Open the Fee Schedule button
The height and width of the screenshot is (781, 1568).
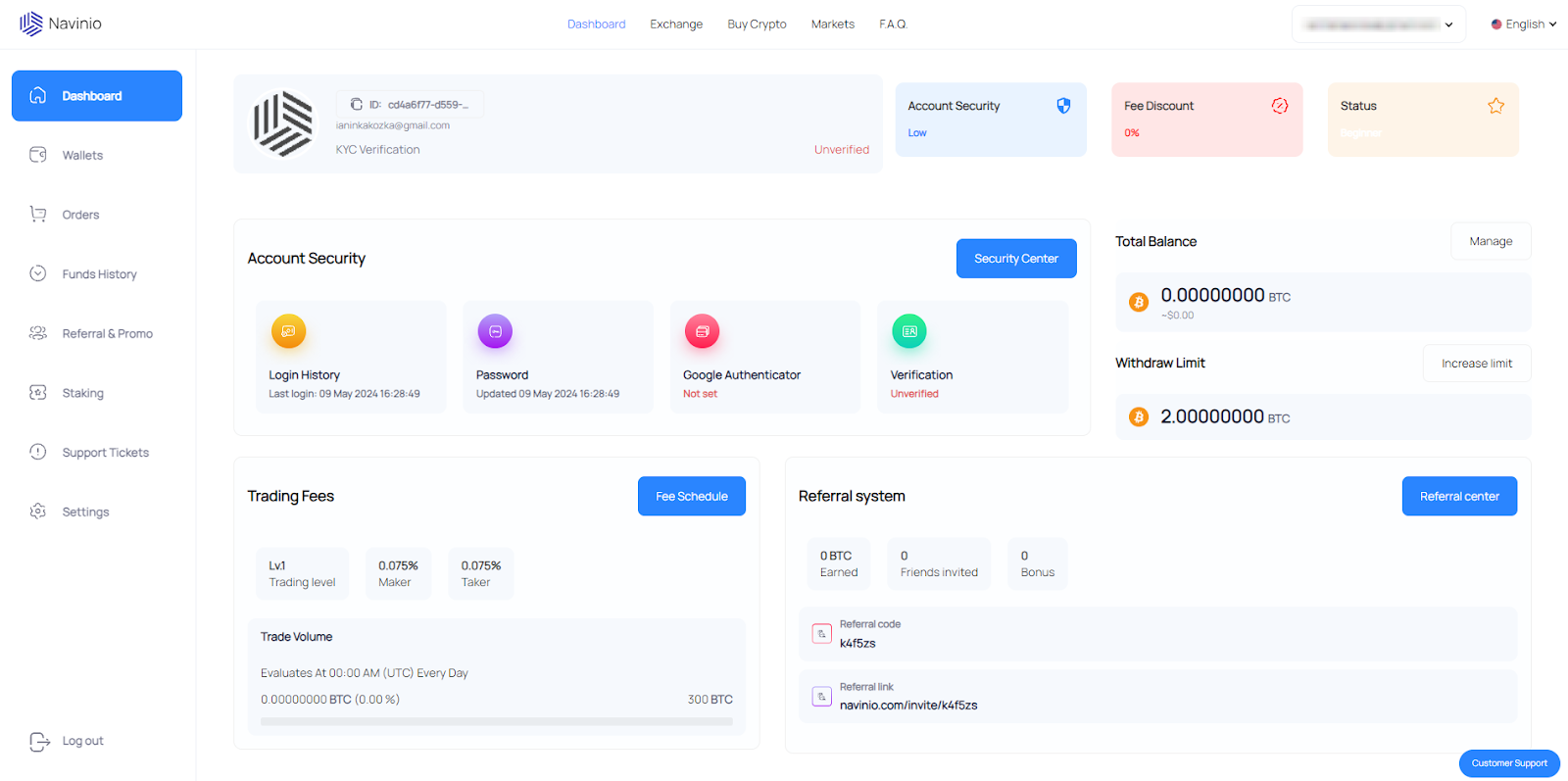pos(692,497)
